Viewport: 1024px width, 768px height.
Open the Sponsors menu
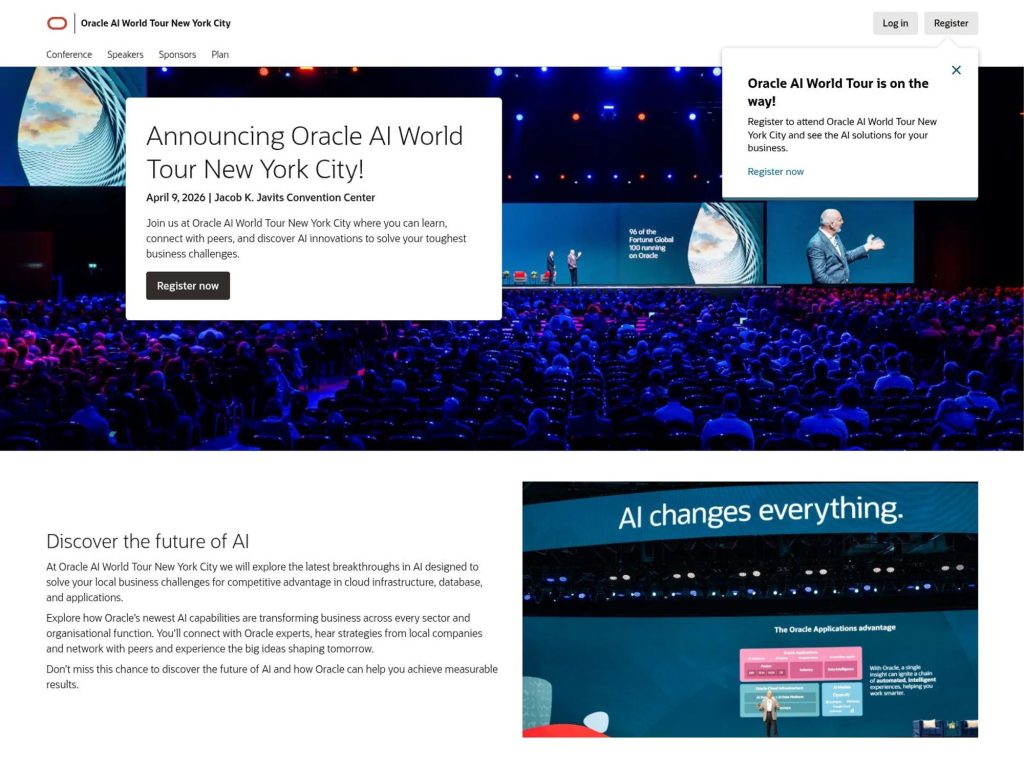177,54
